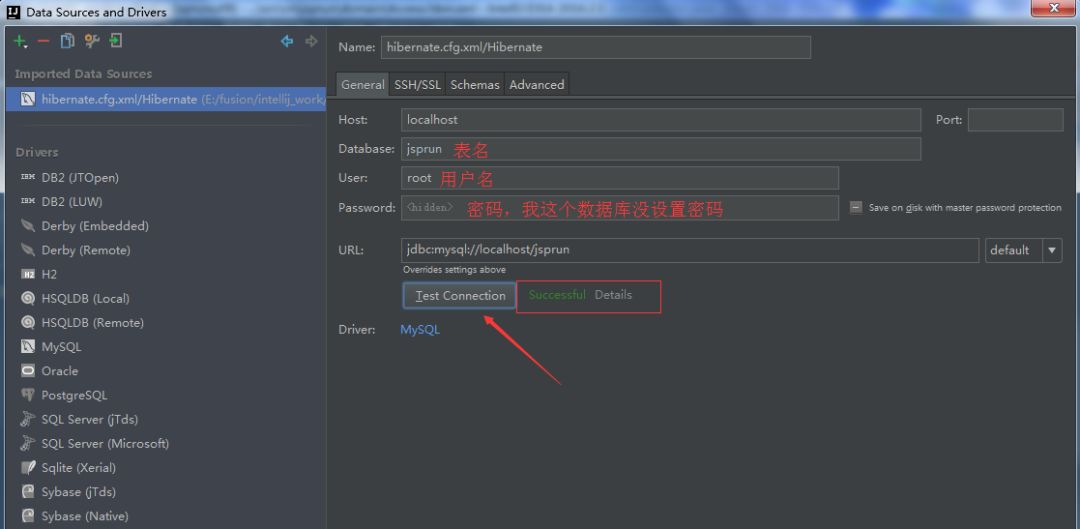This screenshot has width=1080, height=529.
Task: Switch to the SSH/SSL tab
Action: [x=417, y=85]
